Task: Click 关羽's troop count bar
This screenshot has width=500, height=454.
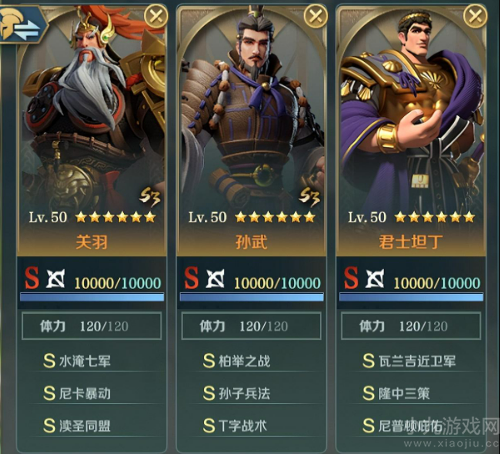Action: tap(92, 297)
